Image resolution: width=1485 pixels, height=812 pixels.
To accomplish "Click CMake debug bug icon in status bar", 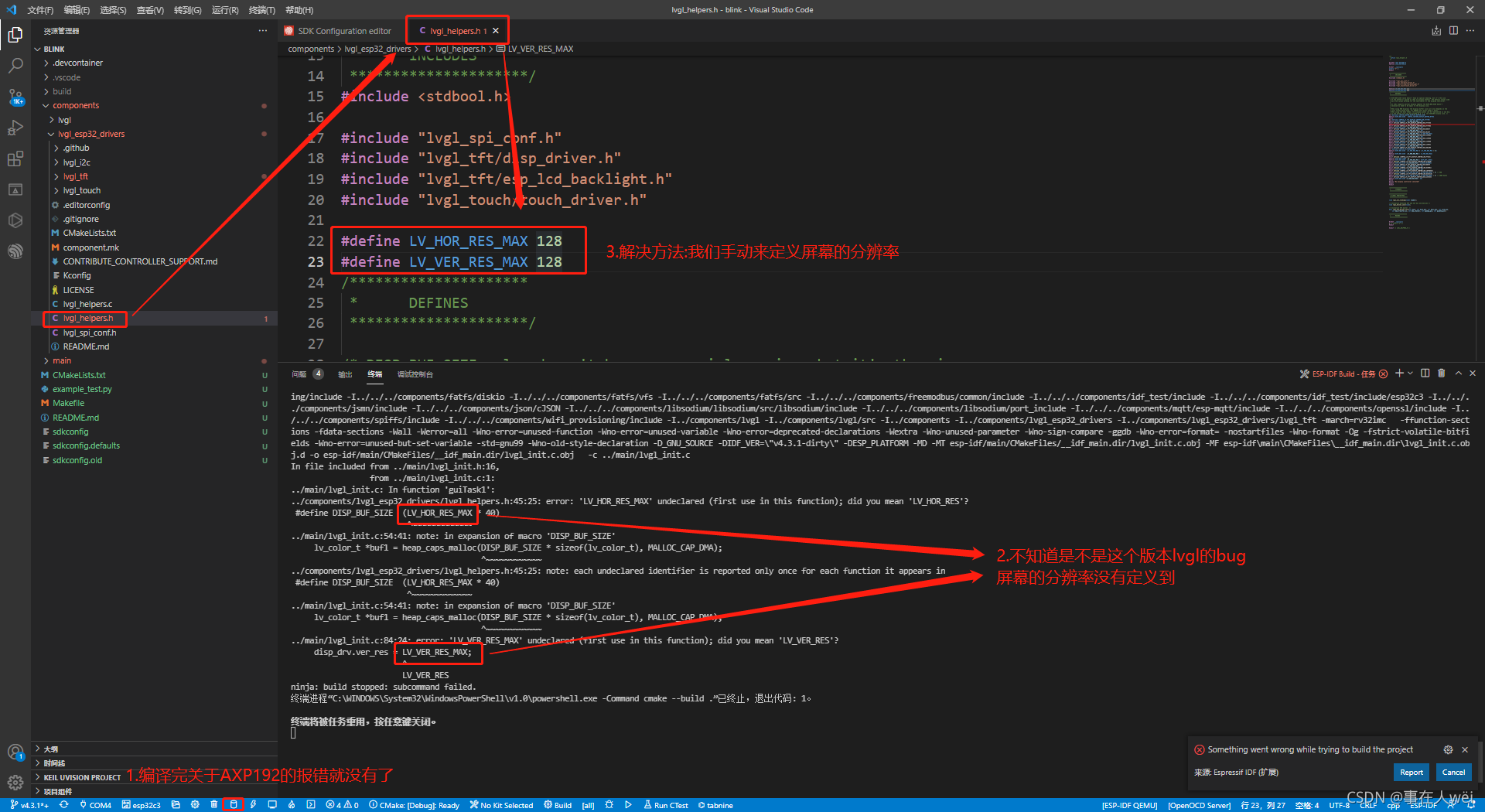I will [x=609, y=805].
